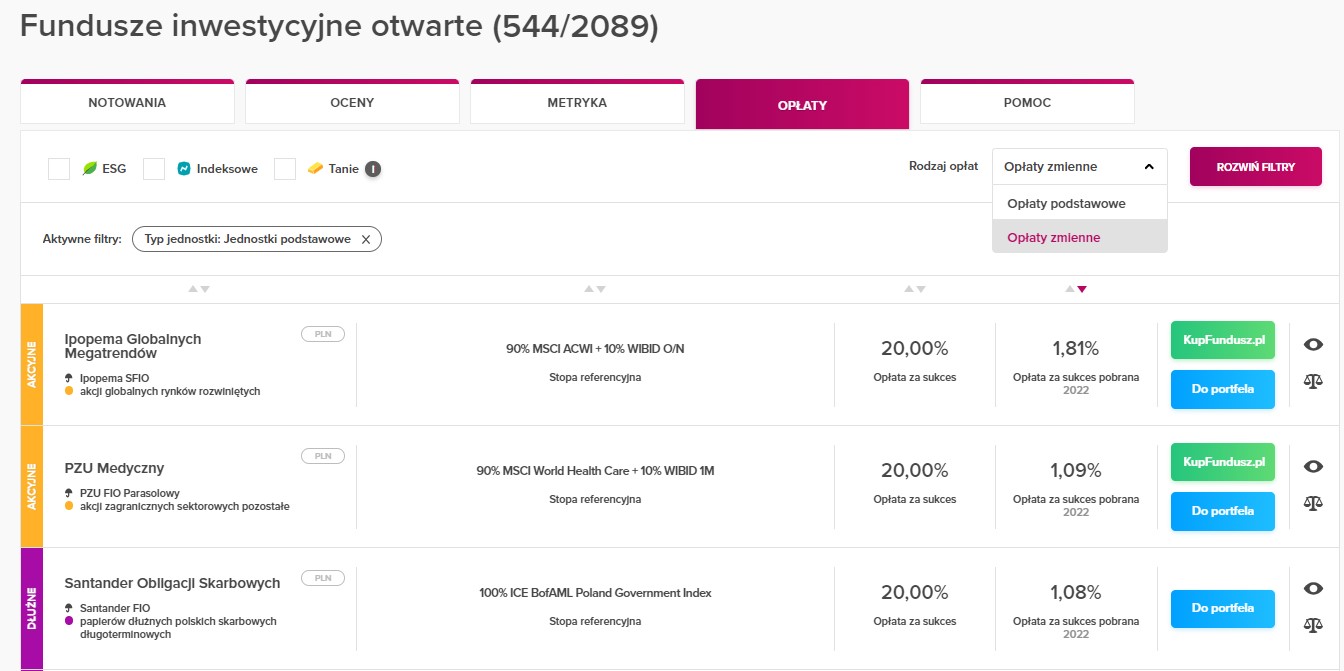The width and height of the screenshot is (1344, 671).
Task: Click the eye icon for Ipopema Globalnych Megatrendów
Action: [1313, 344]
